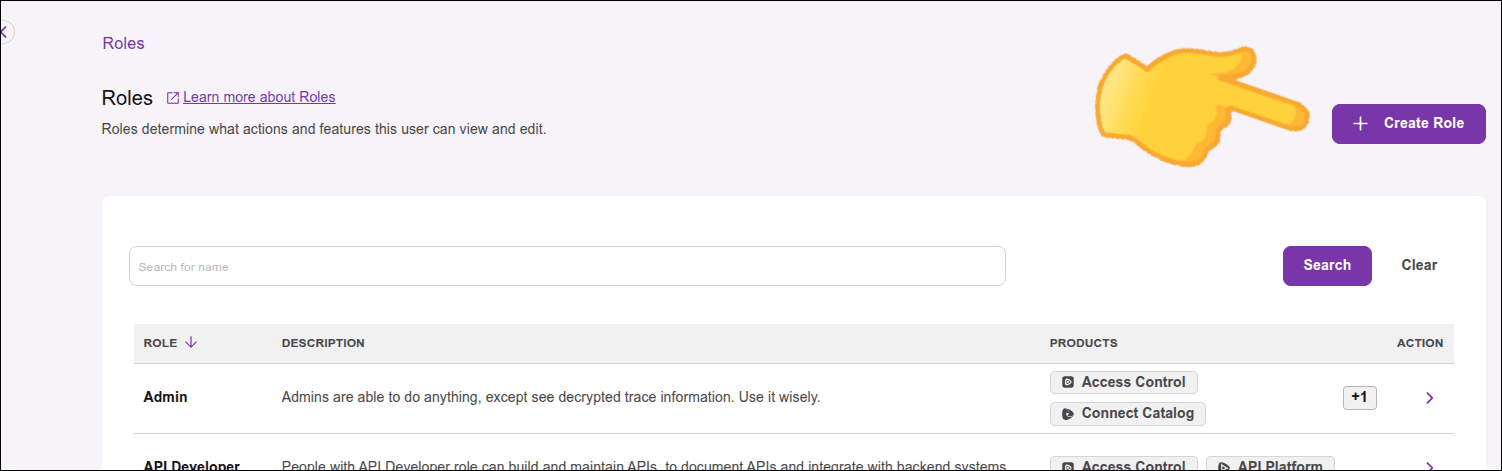Click the external link icon beside Learn more

tap(173, 98)
